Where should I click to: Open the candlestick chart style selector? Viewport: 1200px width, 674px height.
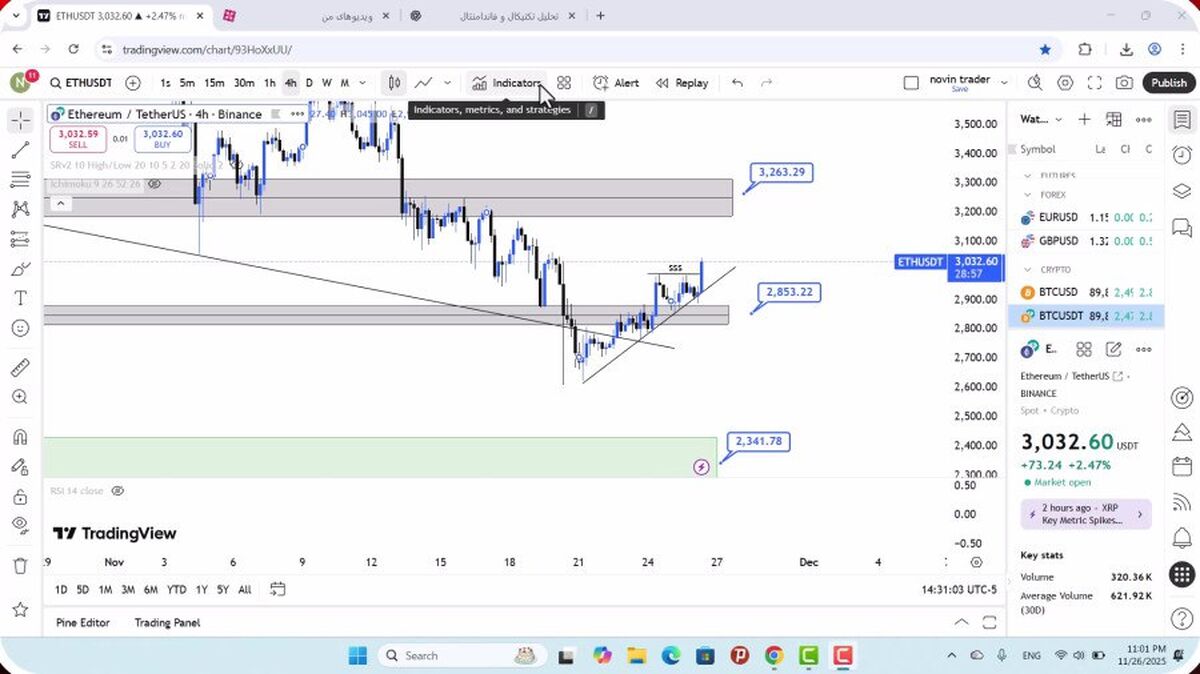tap(395, 83)
